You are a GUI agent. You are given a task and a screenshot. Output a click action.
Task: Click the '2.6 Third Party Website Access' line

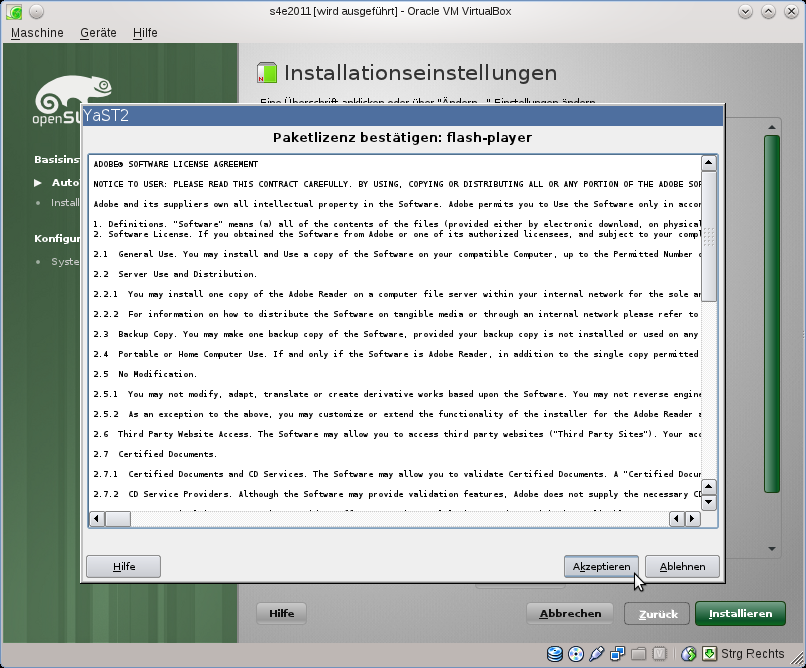click(x=397, y=434)
